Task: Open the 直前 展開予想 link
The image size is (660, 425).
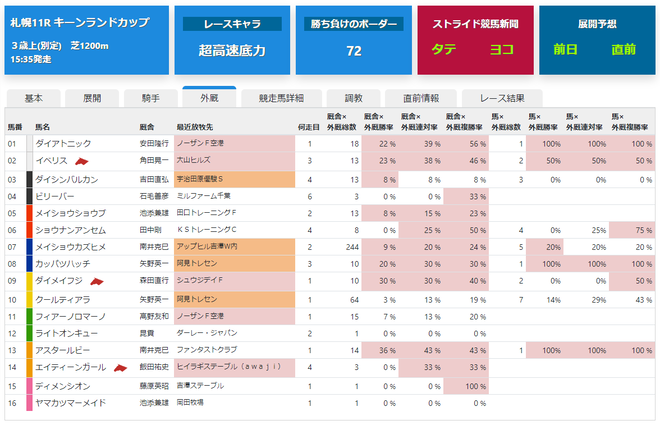Action: [x=623, y=50]
